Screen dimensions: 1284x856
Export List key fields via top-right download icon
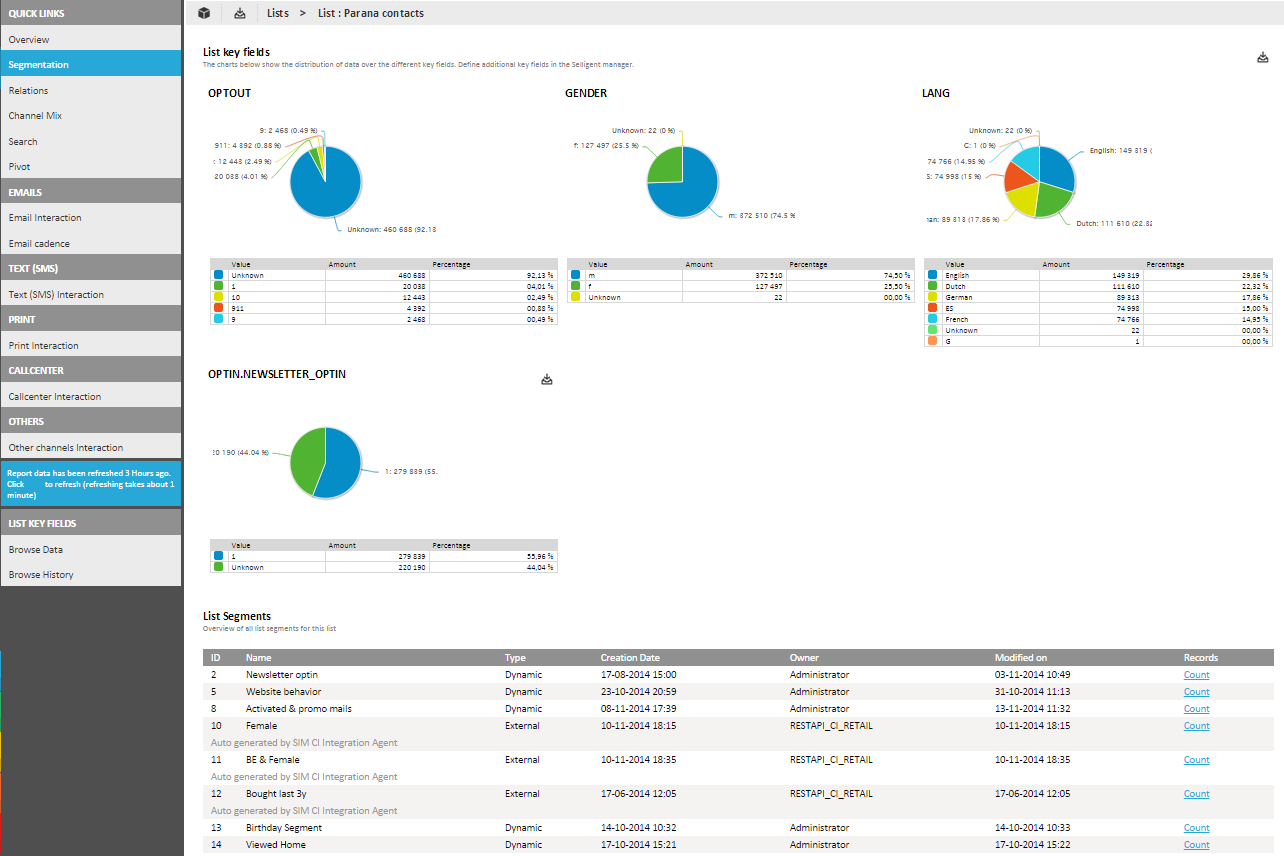tap(1262, 58)
